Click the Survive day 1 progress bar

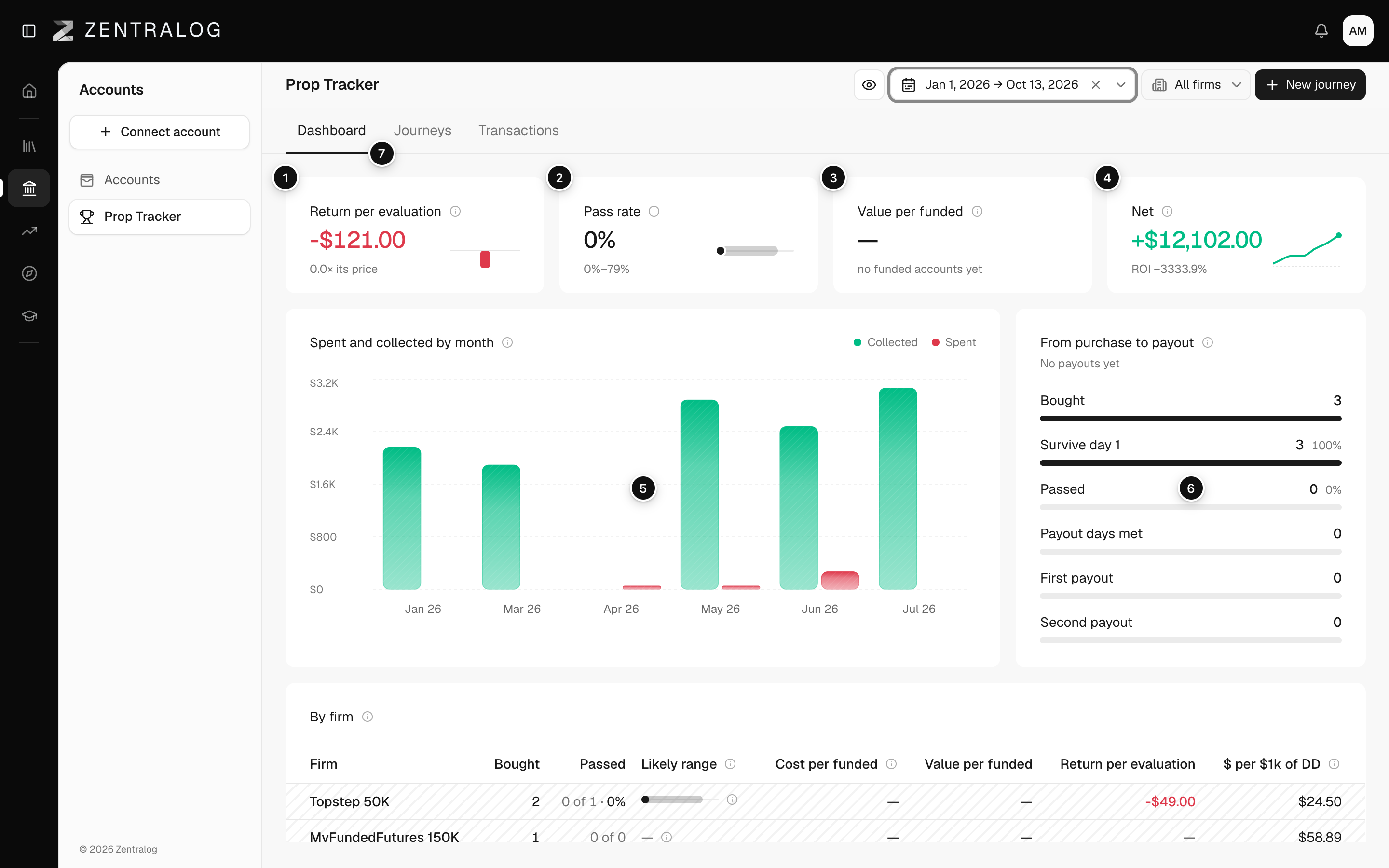click(x=1190, y=463)
